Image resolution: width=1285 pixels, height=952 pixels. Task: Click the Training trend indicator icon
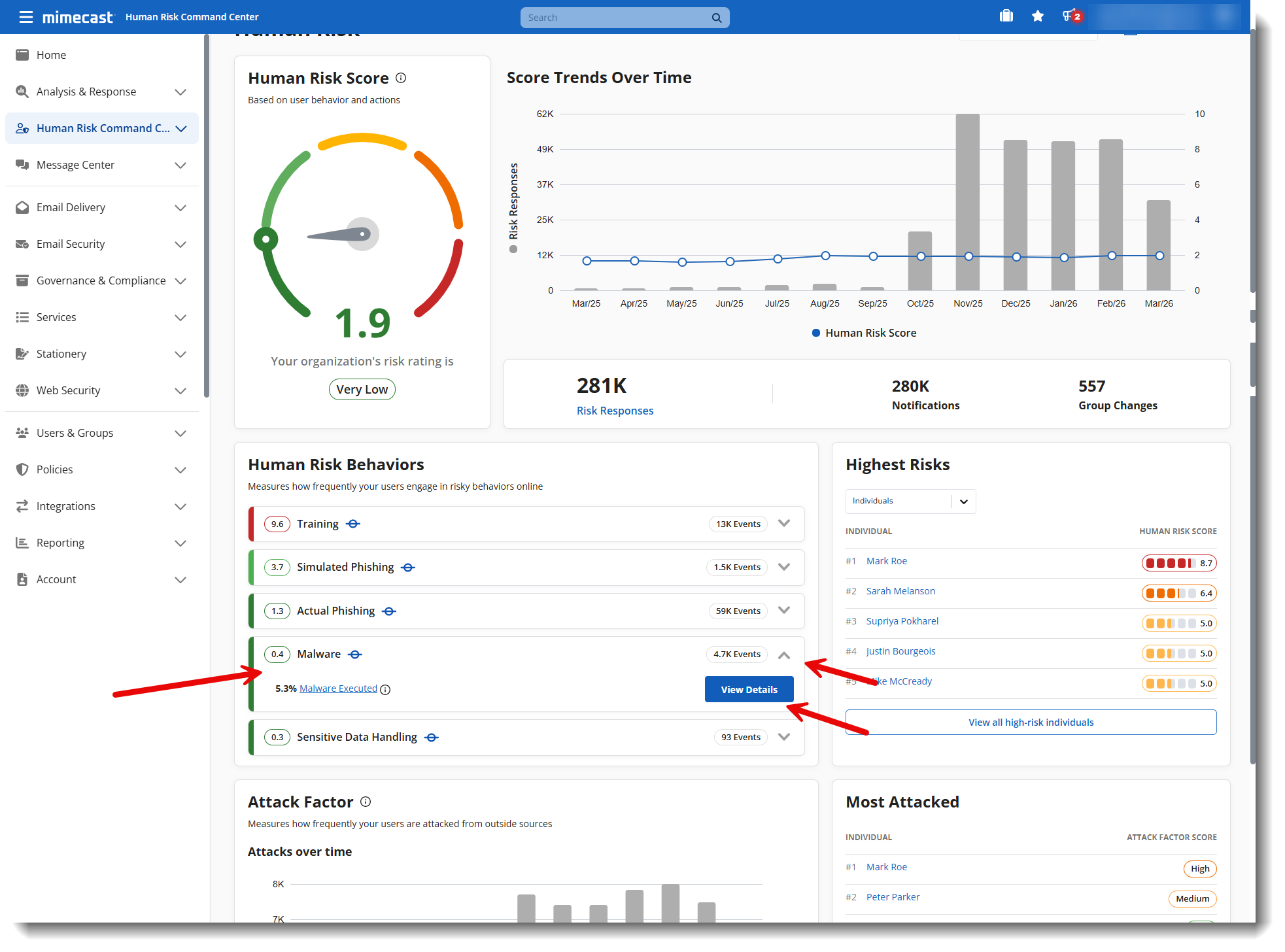point(353,524)
